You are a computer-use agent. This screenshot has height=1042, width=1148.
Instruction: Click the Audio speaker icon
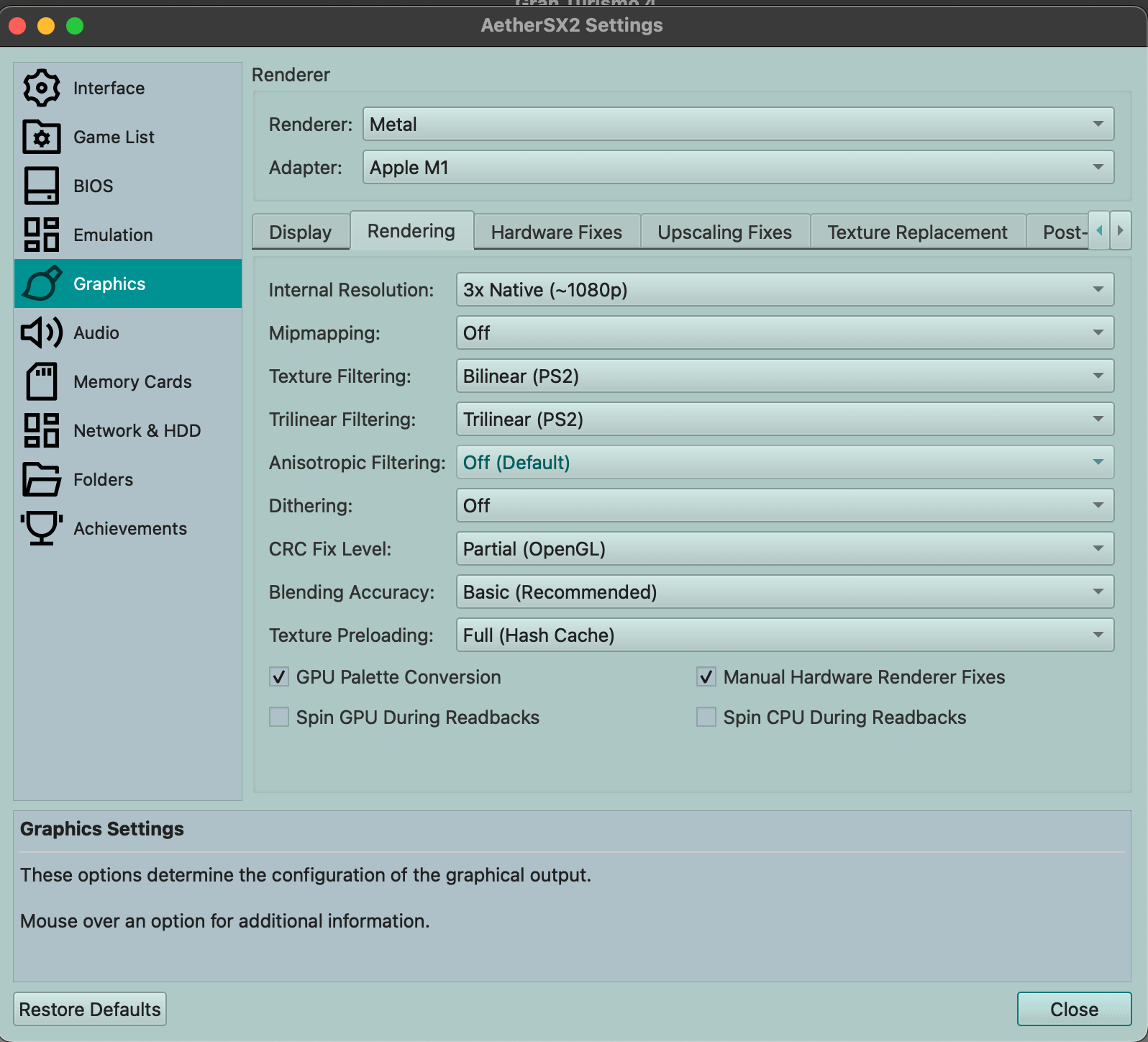[x=42, y=333]
